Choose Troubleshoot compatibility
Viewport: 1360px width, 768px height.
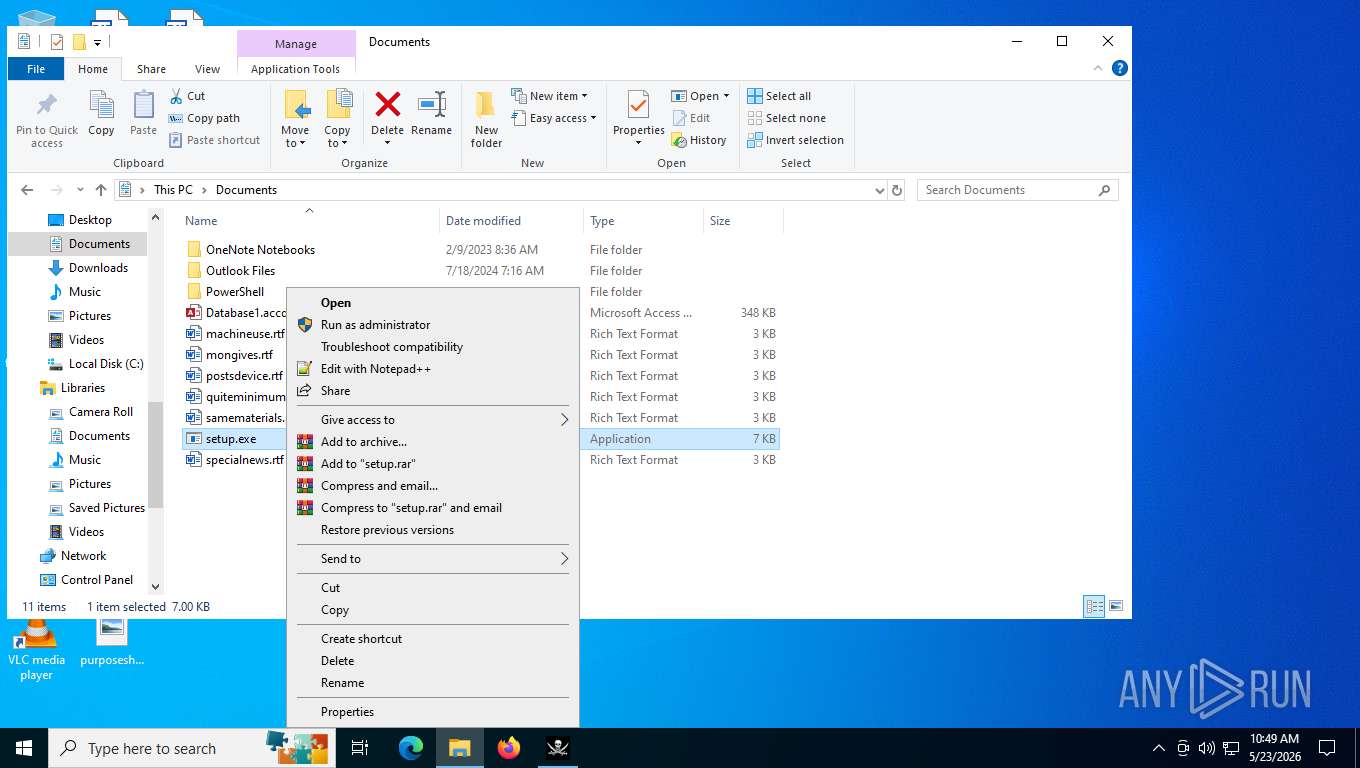433,347
